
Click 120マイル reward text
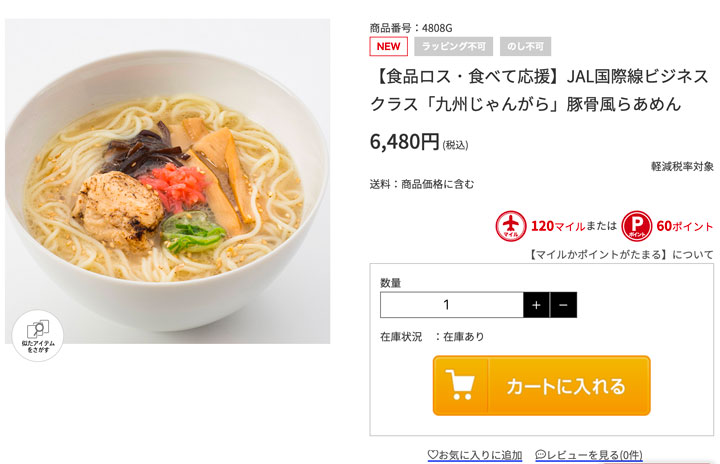(x=558, y=226)
